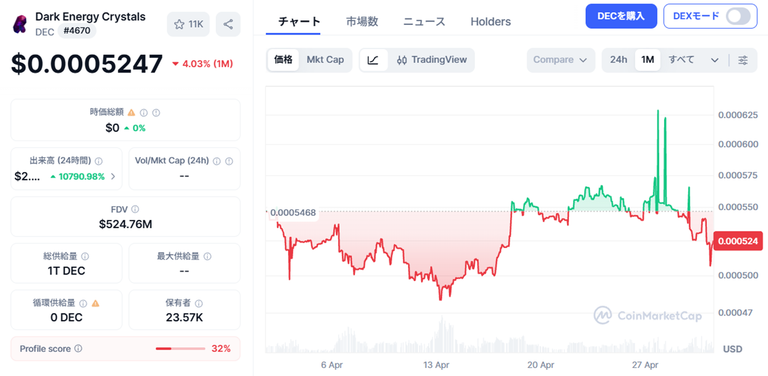Viewport: 768px width, 376px height.
Task: Click the 13 Apr date on chart axis
Action: click(436, 365)
